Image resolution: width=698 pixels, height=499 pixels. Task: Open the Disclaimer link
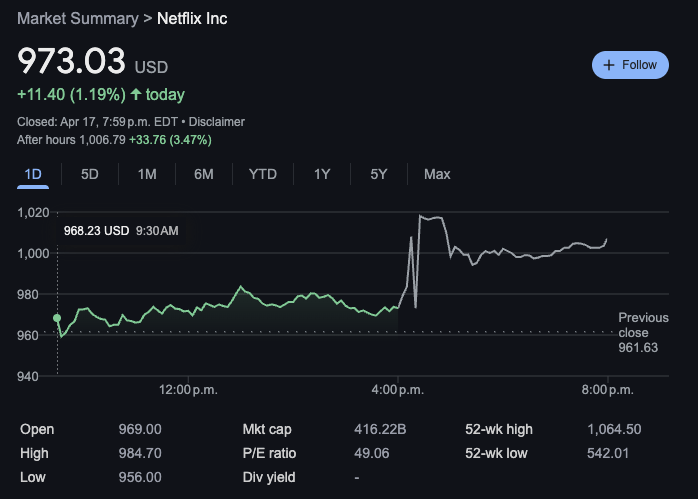tap(217, 122)
